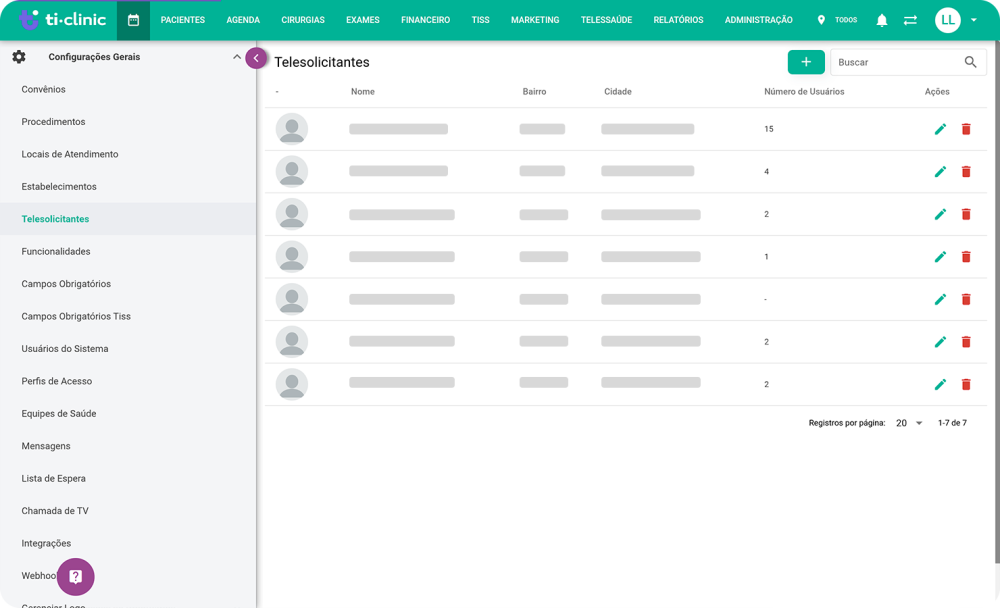Edit the row with 1 user
1000x608 pixels.
click(x=940, y=256)
